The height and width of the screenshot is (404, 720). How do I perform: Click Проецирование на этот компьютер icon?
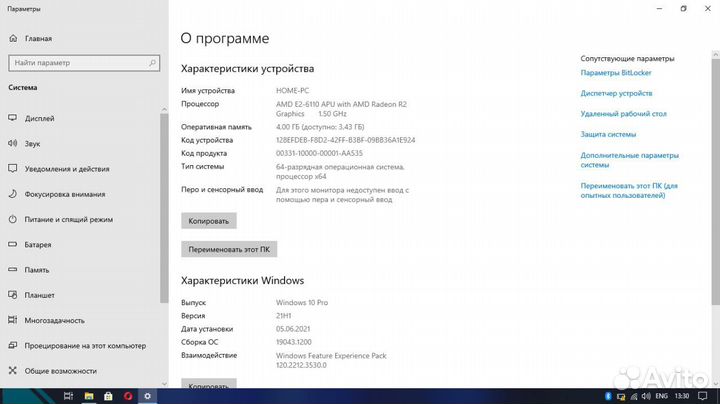click(12, 345)
